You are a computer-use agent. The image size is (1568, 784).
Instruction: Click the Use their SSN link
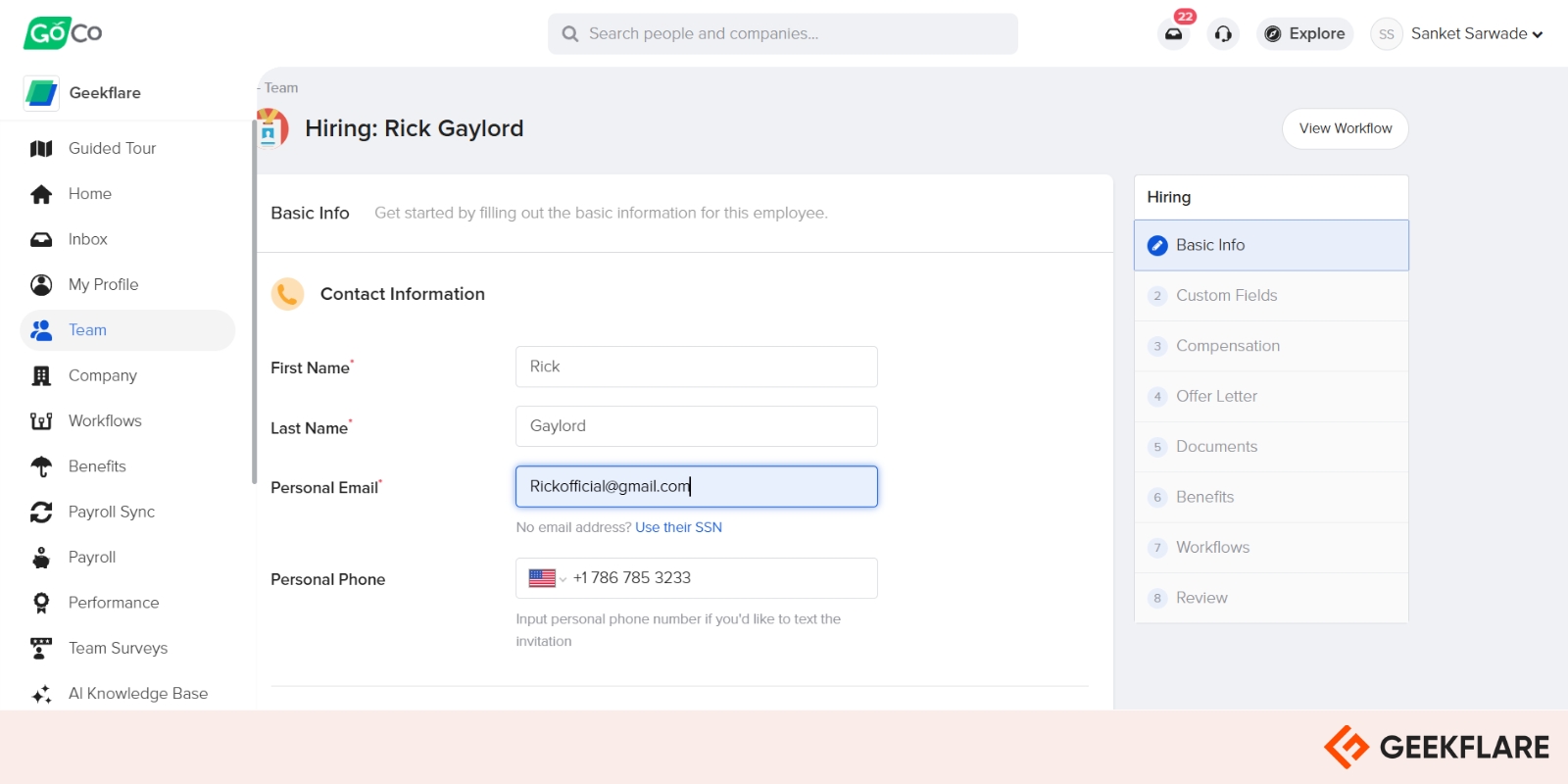[678, 527]
